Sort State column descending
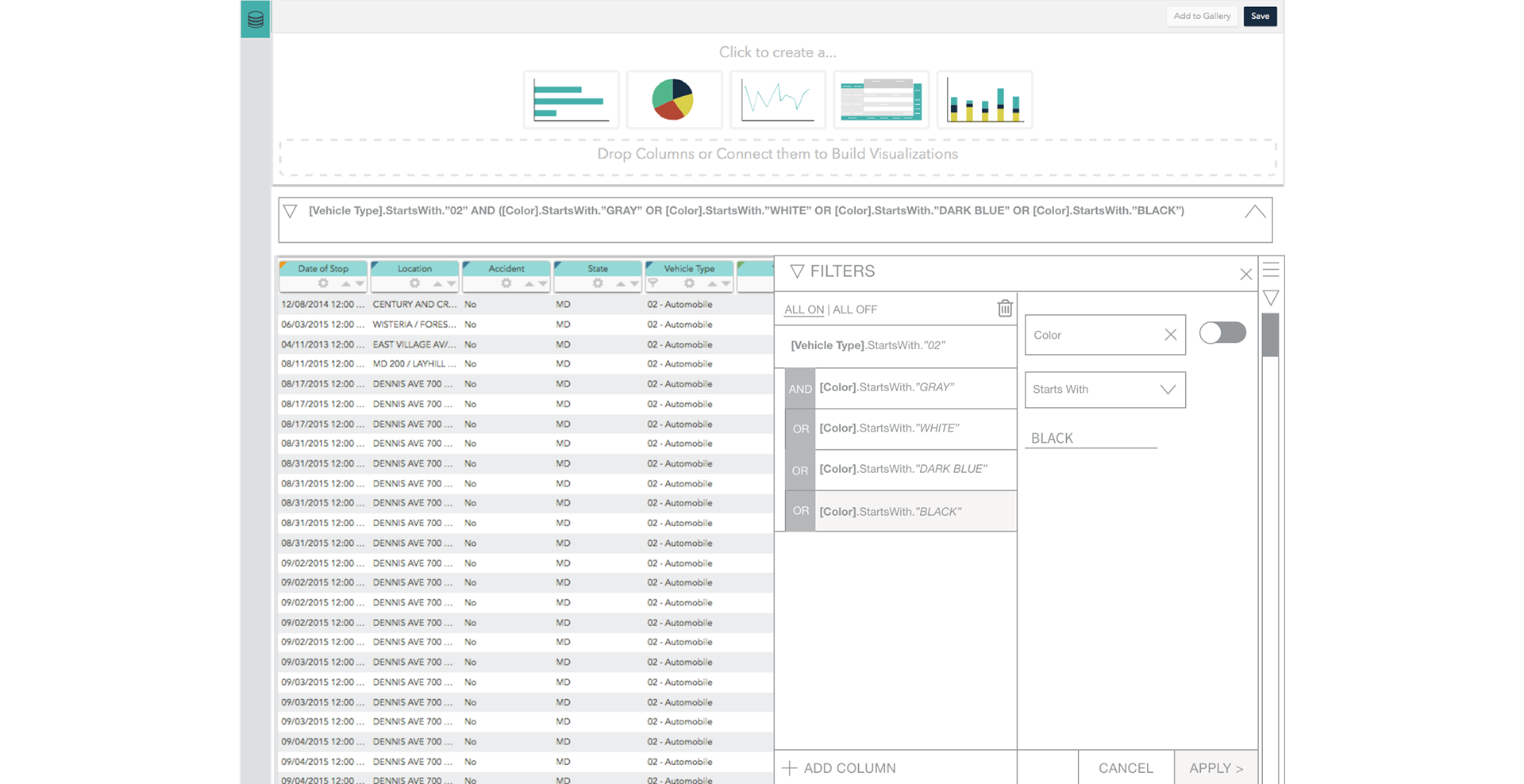The image size is (1524, 784). click(633, 283)
